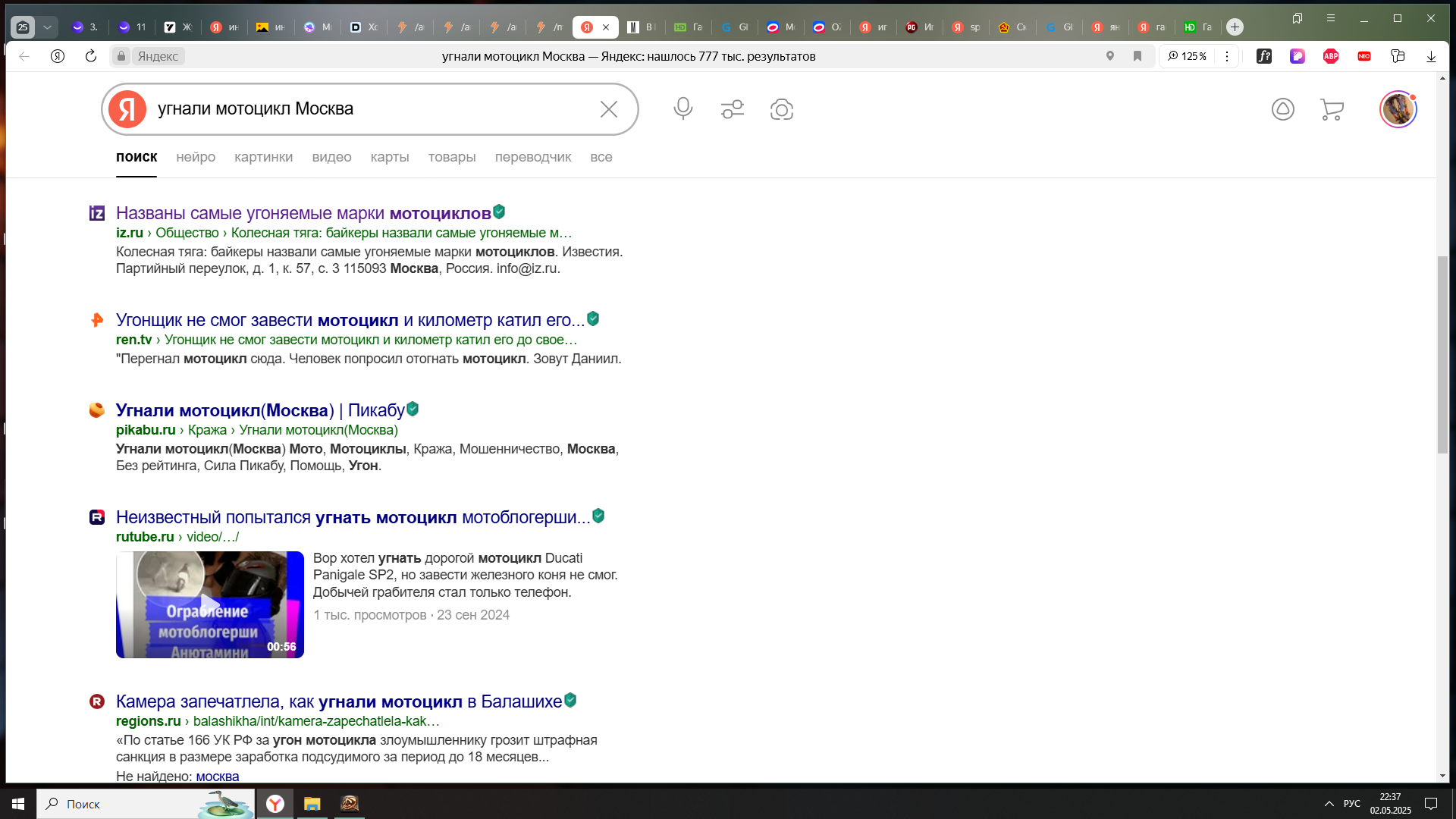The width and height of the screenshot is (1456, 819).
Task: Open the AdBlock Plus extension icon
Action: tap(1330, 56)
